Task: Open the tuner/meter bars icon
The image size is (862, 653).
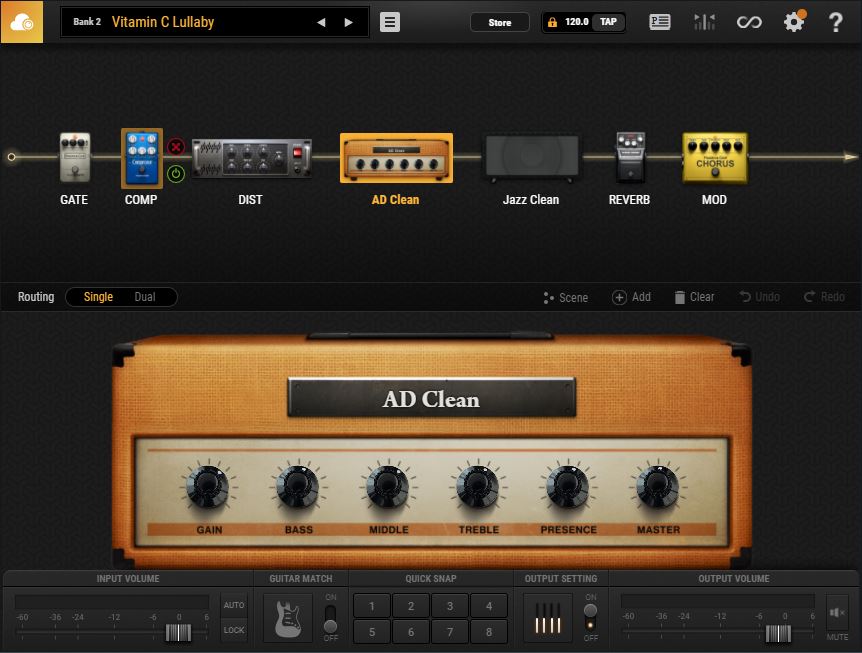Action: coord(704,22)
